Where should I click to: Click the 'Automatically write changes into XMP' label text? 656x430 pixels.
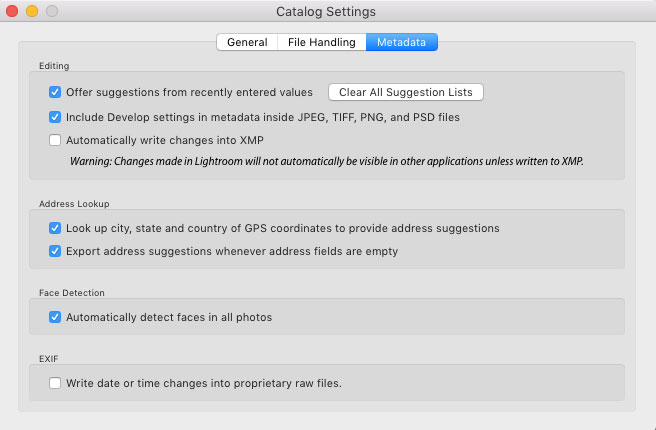click(x=165, y=140)
